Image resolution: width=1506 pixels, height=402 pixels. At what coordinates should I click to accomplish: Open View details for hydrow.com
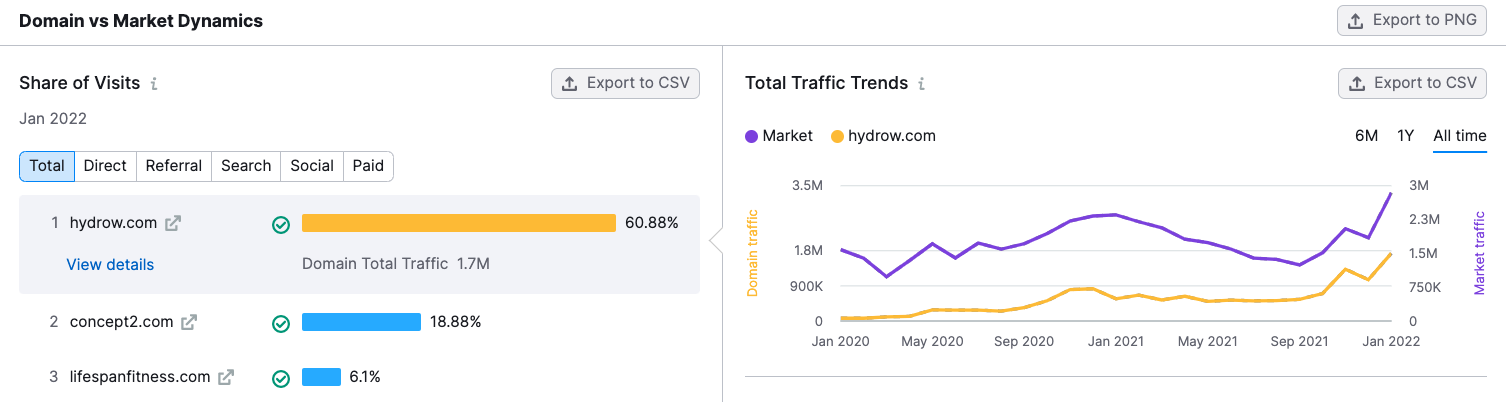pyautogui.click(x=110, y=265)
